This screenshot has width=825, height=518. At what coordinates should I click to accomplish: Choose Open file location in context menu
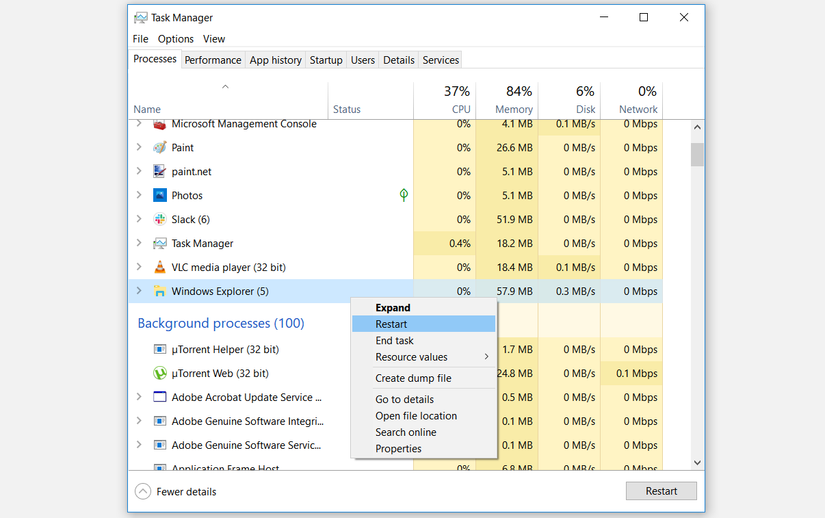pyautogui.click(x=424, y=415)
